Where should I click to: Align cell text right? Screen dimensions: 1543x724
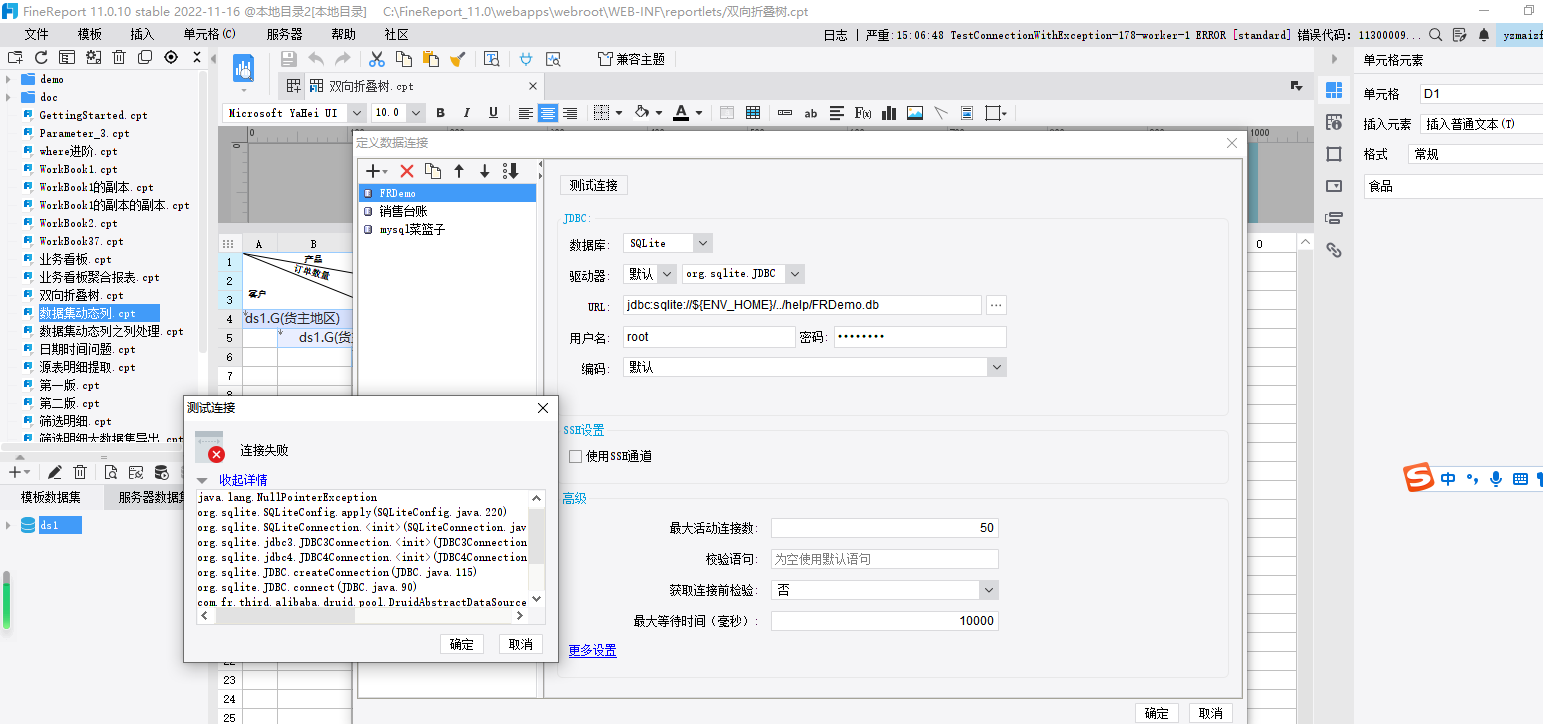[570, 113]
